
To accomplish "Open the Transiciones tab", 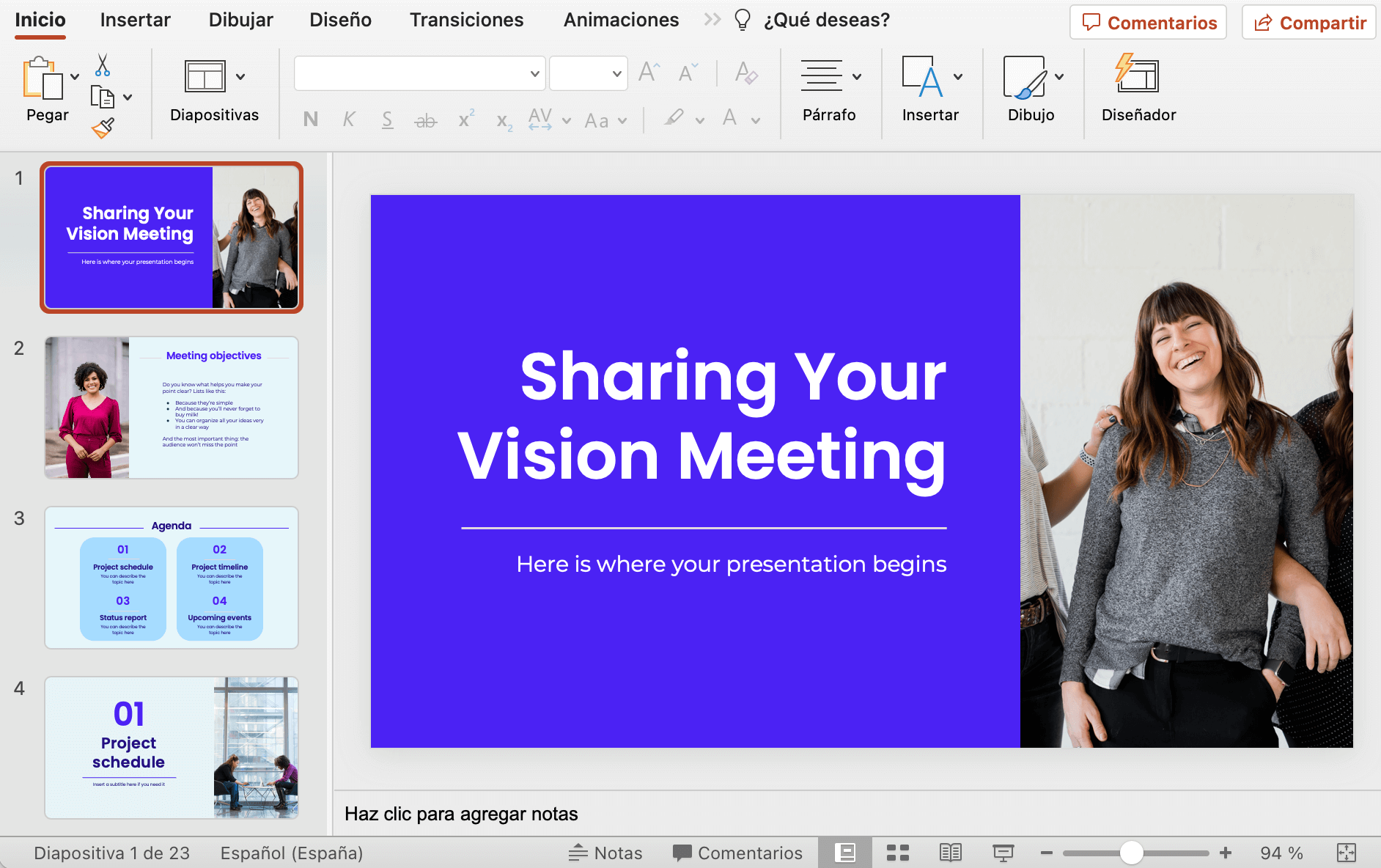I will (466, 20).
